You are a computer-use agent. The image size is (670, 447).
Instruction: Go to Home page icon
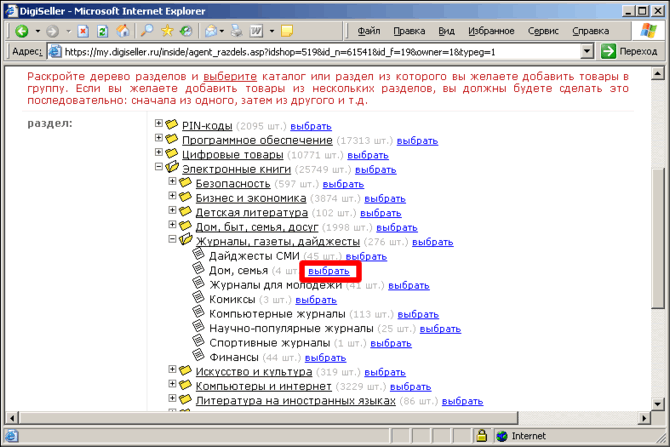click(x=123, y=30)
